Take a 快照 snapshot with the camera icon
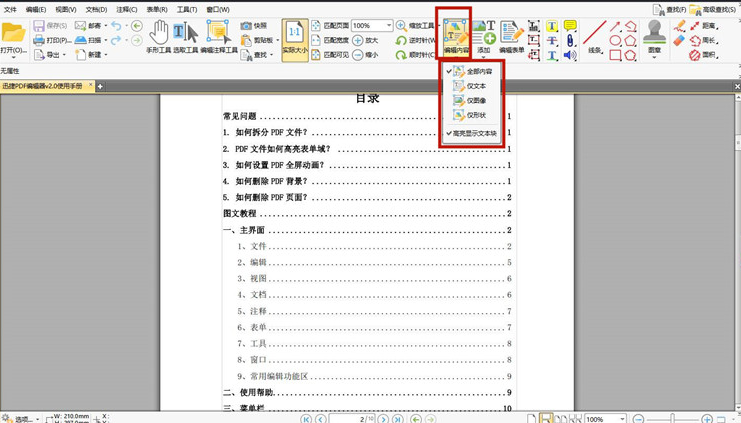The height and width of the screenshot is (423, 741). coord(246,26)
